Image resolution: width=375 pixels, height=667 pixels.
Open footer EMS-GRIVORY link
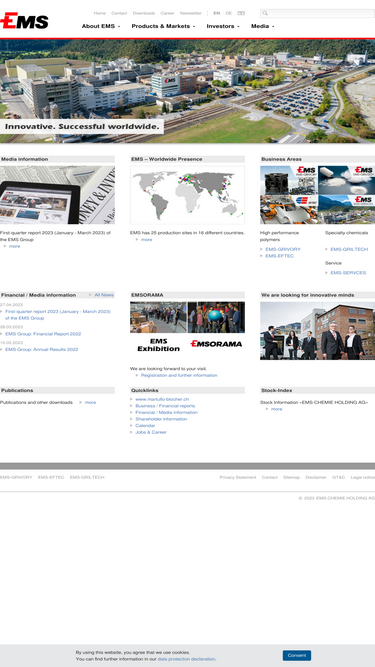click(16, 477)
